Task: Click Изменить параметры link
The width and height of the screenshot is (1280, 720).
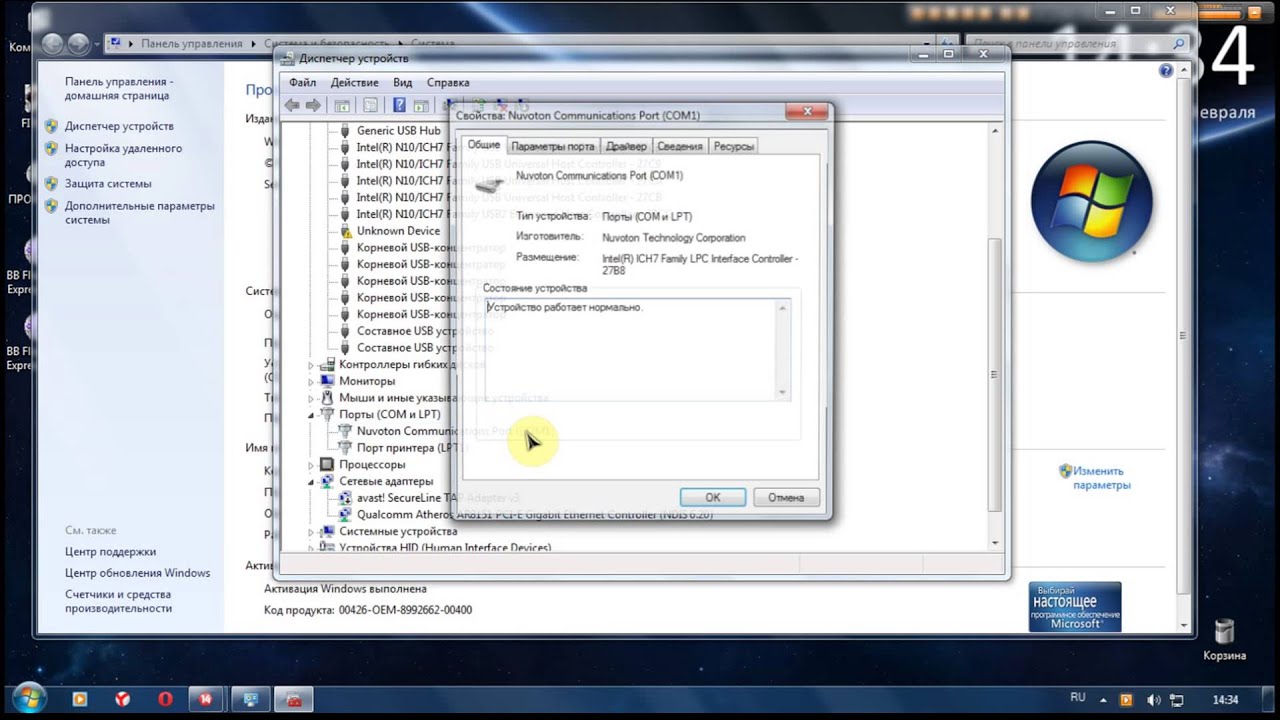Action: tap(1101, 478)
